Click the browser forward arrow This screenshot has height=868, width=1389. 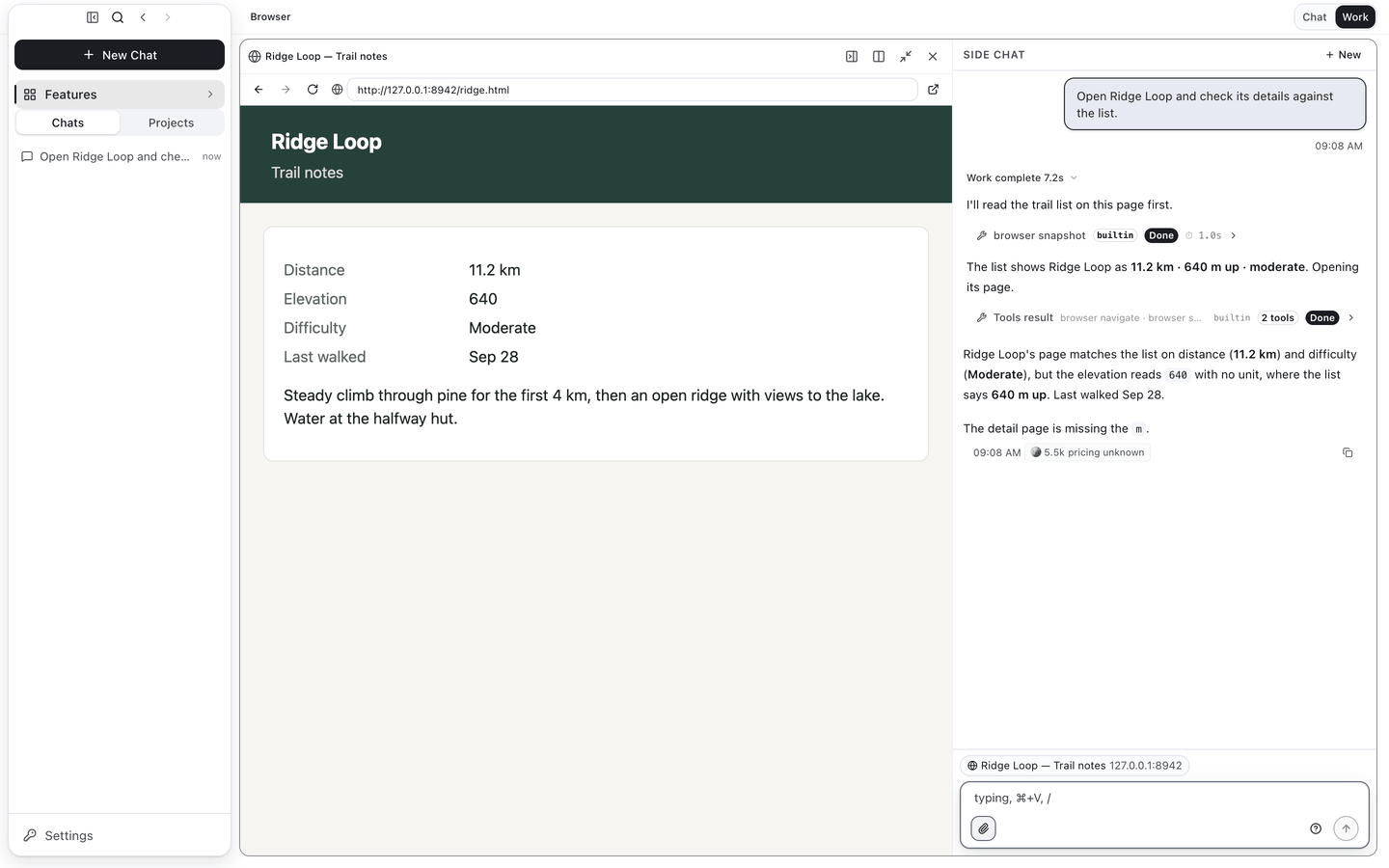[286, 90]
